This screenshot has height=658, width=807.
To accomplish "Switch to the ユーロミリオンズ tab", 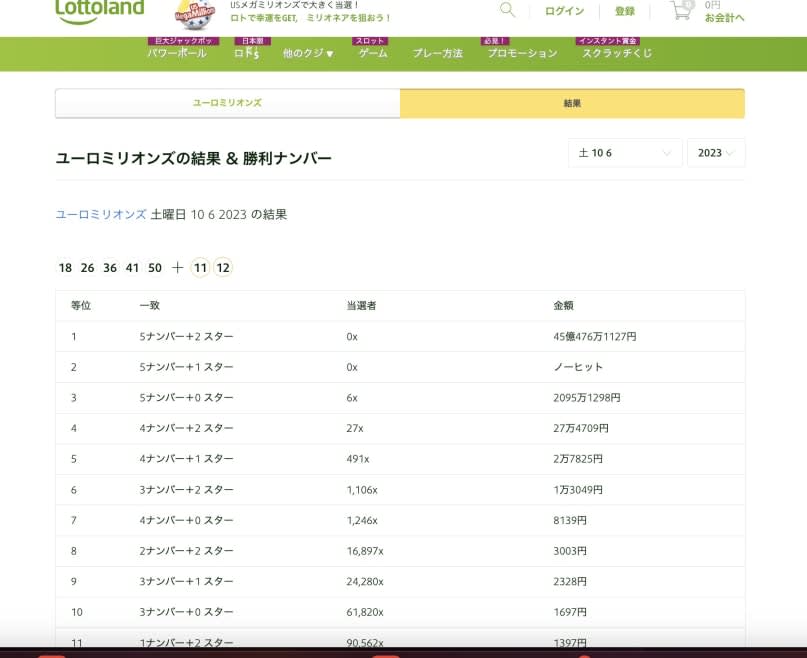I will point(227,102).
